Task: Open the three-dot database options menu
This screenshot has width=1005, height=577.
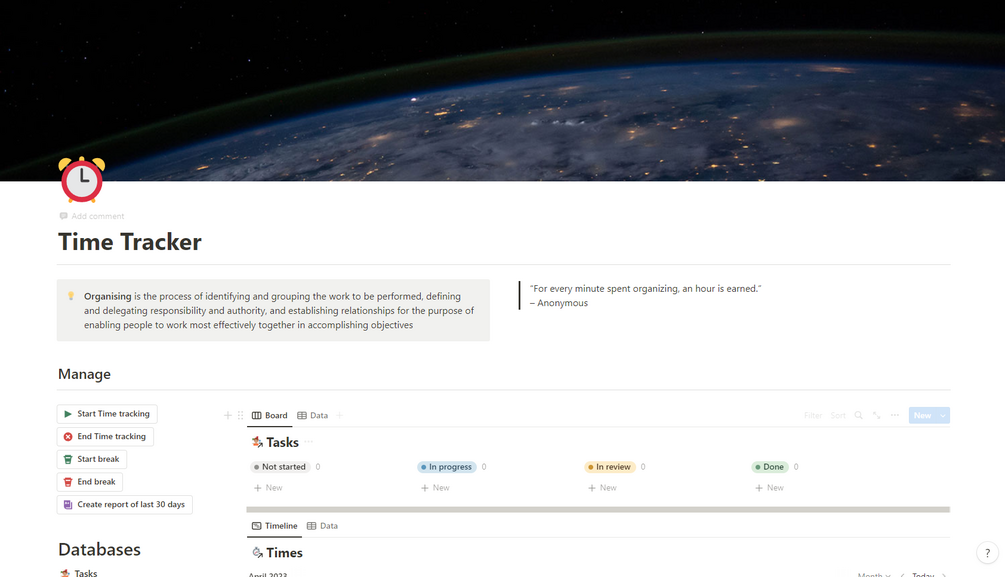Action: click(895, 415)
